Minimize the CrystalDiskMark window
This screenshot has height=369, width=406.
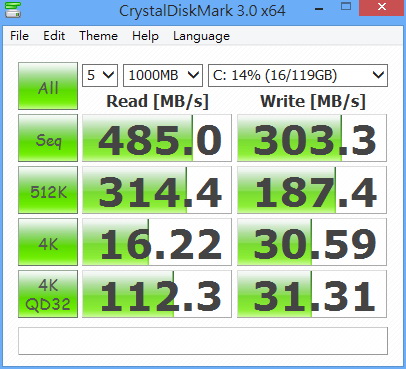point(319,8)
